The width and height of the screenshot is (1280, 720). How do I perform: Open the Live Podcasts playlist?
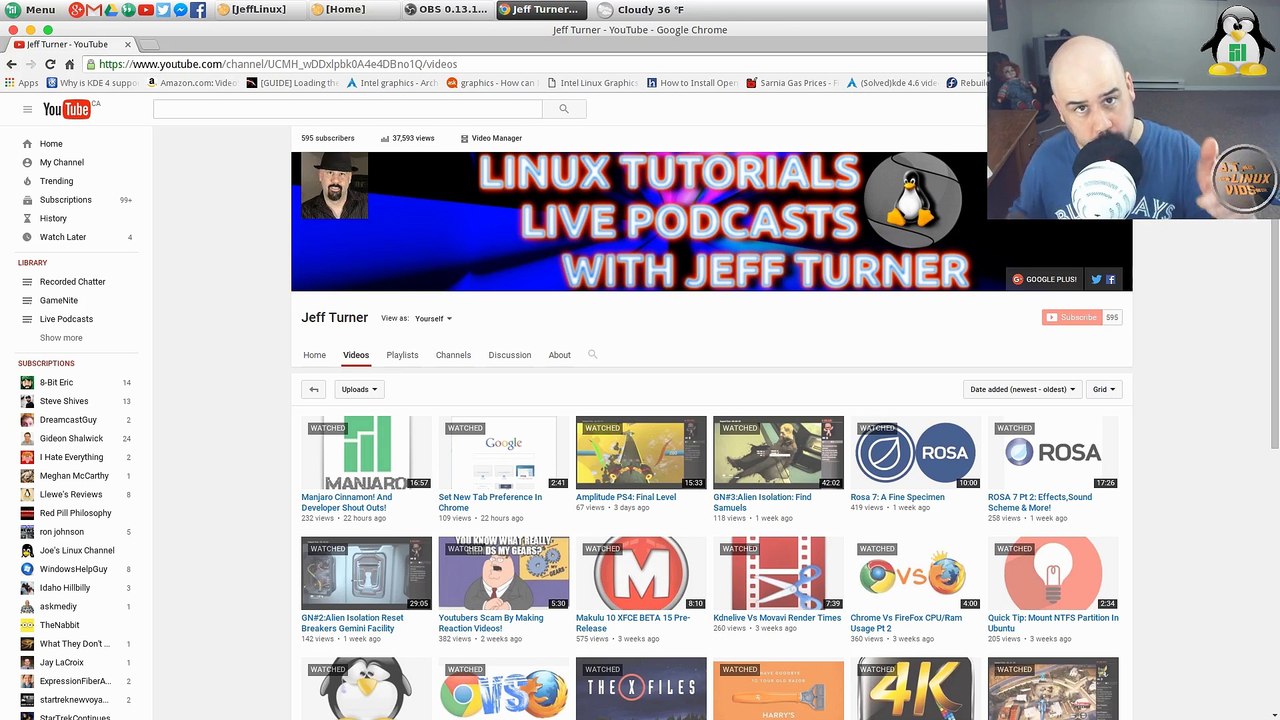[66, 319]
